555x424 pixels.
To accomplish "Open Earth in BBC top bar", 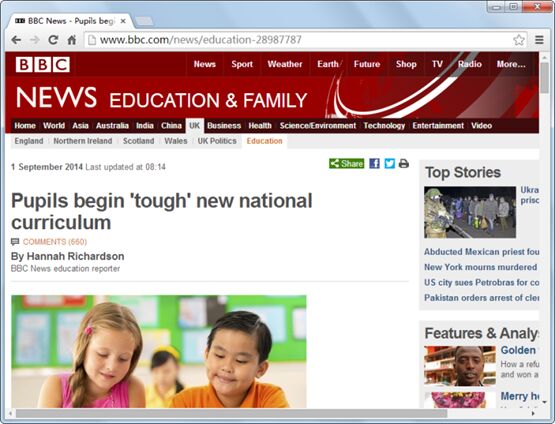I will click(x=328, y=64).
